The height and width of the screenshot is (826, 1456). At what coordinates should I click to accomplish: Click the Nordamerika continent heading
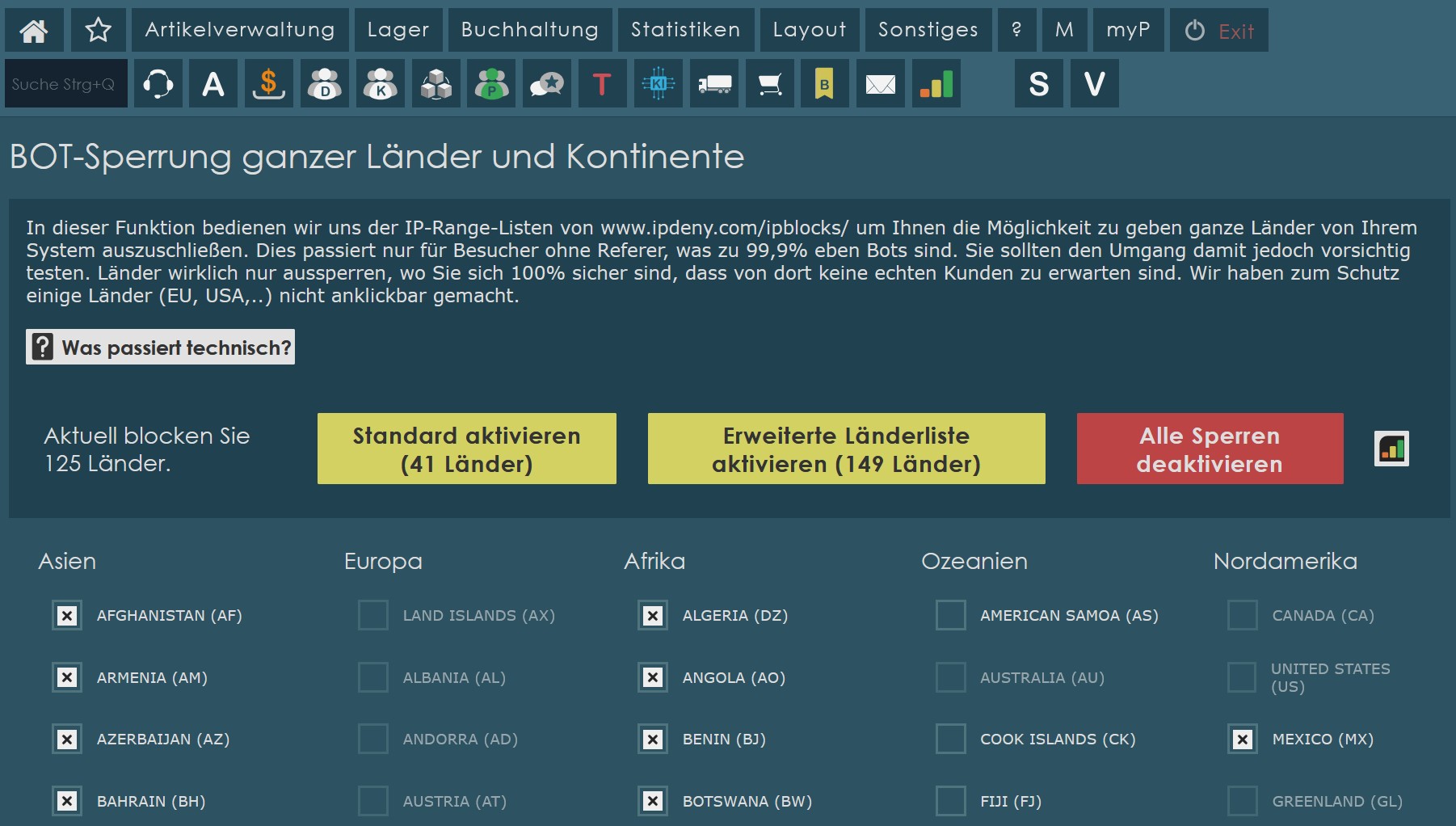(x=1286, y=561)
